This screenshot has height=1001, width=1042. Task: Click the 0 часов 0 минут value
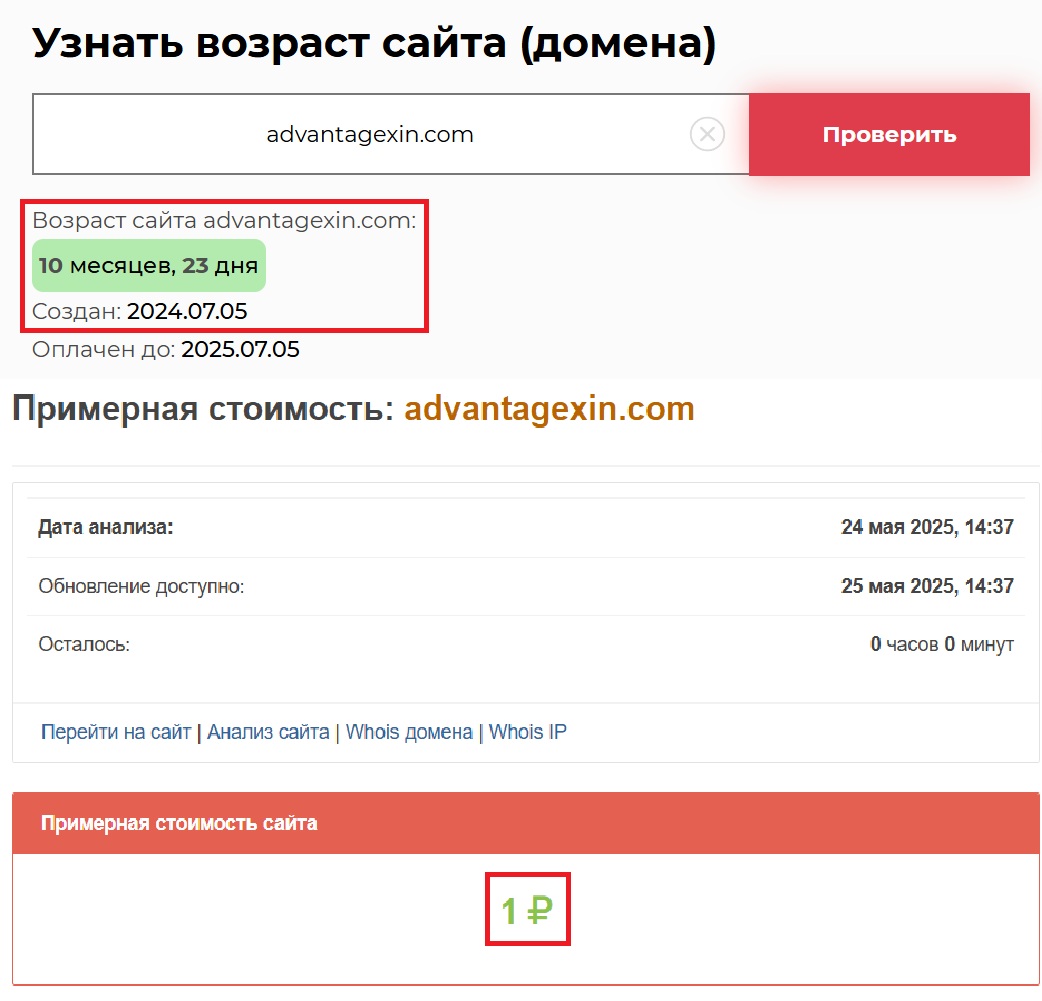click(941, 644)
